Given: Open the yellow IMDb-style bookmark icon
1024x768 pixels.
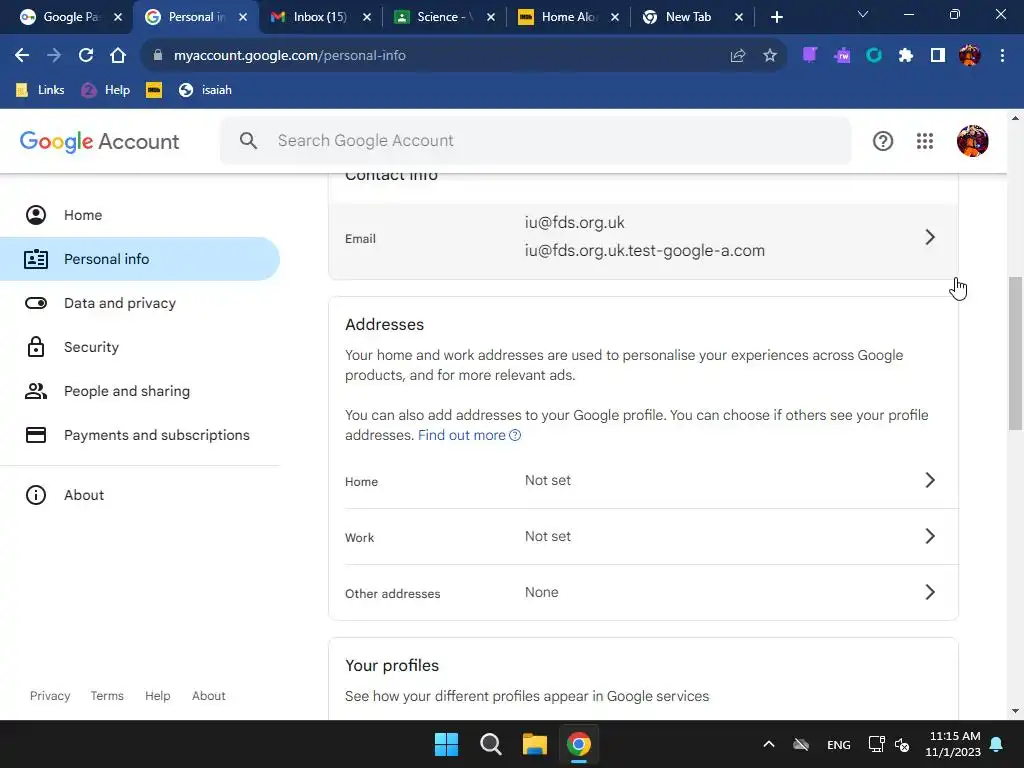Looking at the screenshot, I should pyautogui.click(x=154, y=90).
